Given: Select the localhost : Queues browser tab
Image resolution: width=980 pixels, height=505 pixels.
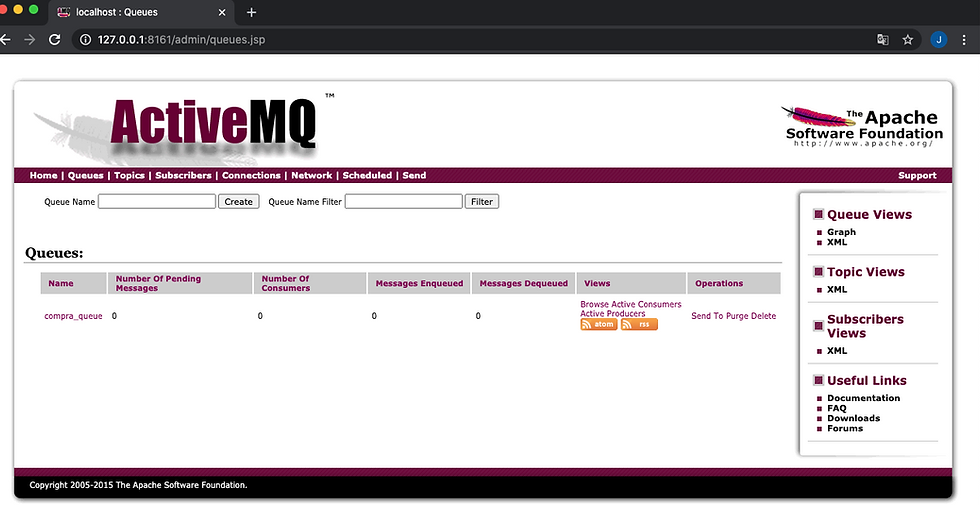Looking at the screenshot, I should [x=141, y=12].
